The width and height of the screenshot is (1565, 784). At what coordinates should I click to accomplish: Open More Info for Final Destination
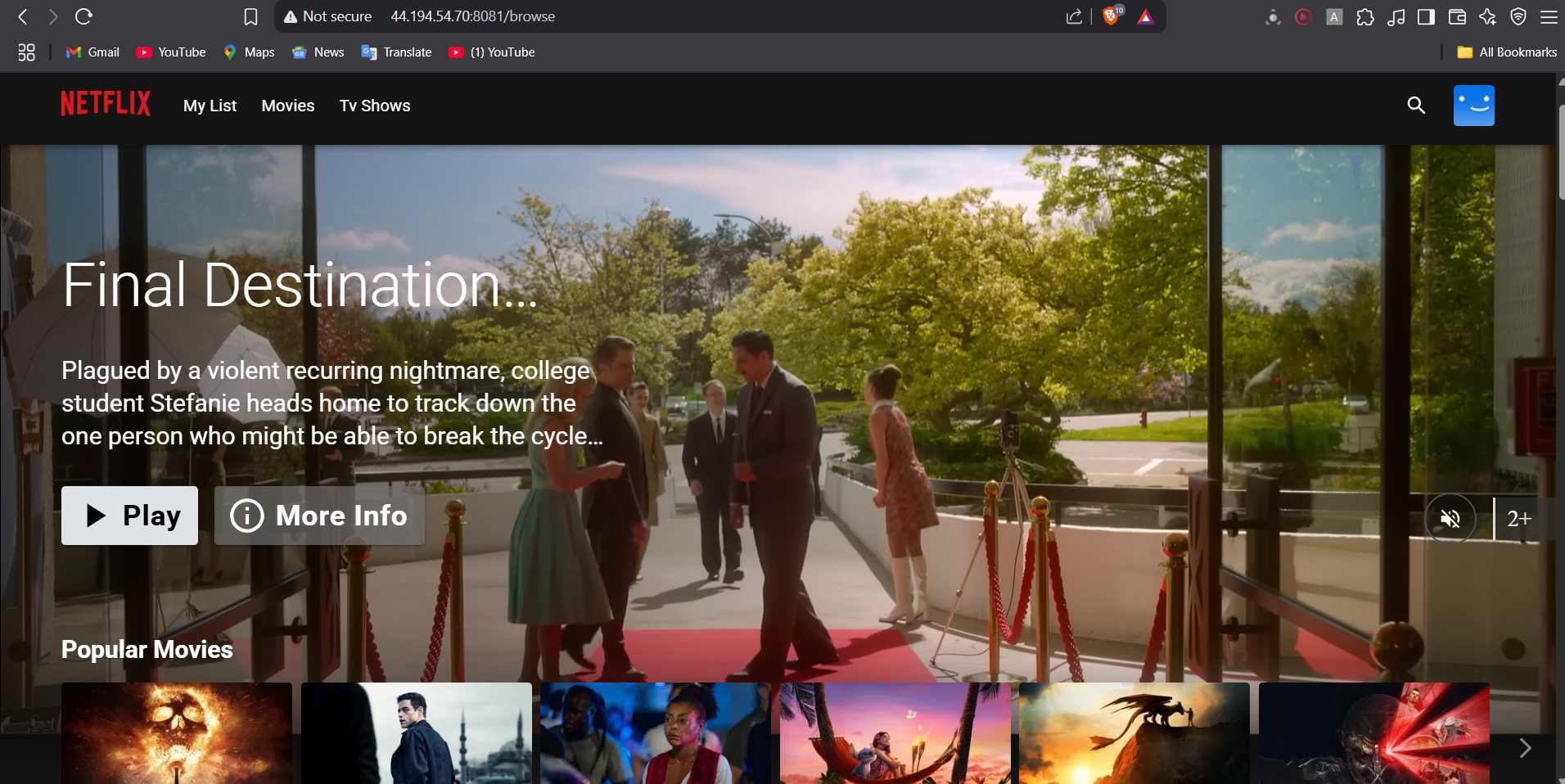[x=318, y=516]
